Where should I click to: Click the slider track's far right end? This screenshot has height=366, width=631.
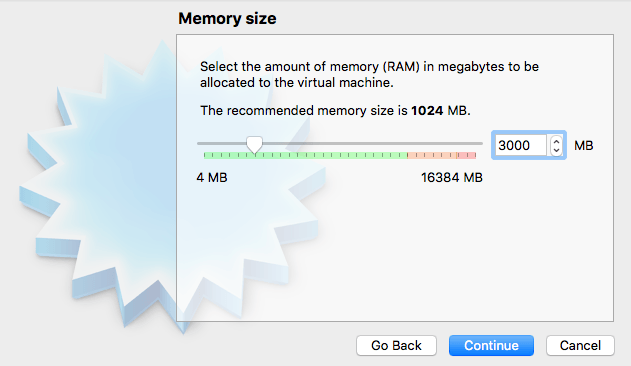[x=480, y=143]
